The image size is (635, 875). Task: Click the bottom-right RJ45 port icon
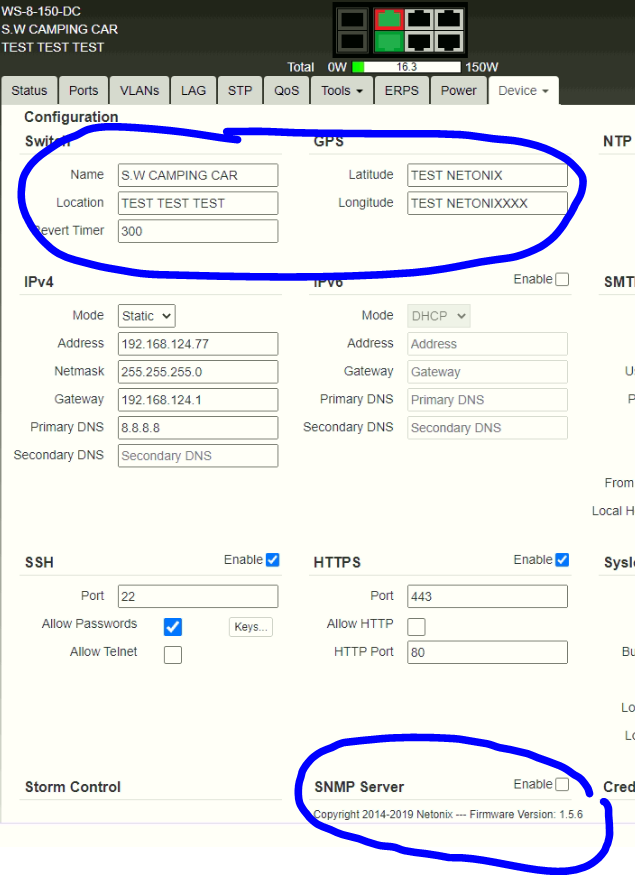tap(449, 41)
